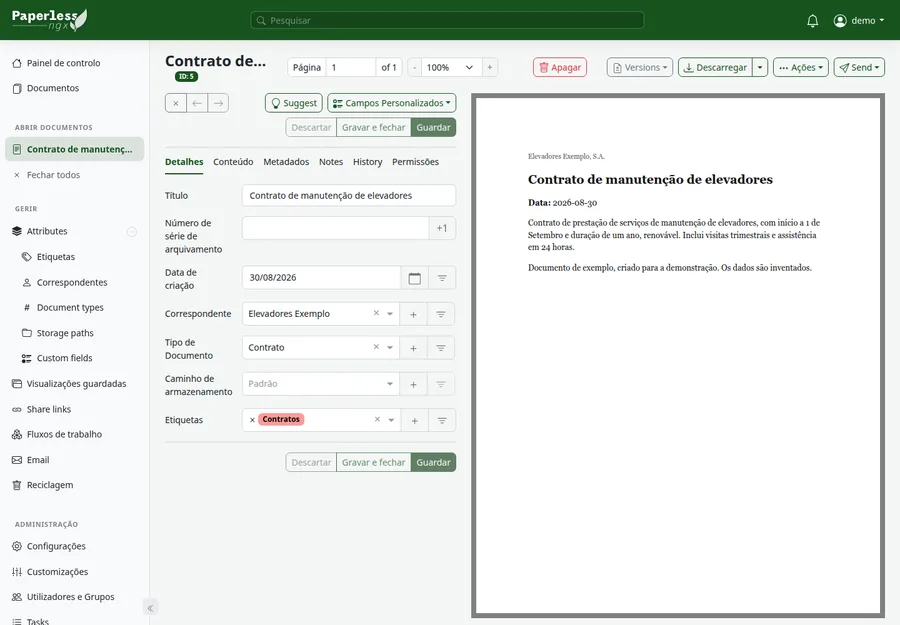Select open document Contrato de manutenç...
Image resolution: width=900 pixels, height=625 pixels.
75,149
